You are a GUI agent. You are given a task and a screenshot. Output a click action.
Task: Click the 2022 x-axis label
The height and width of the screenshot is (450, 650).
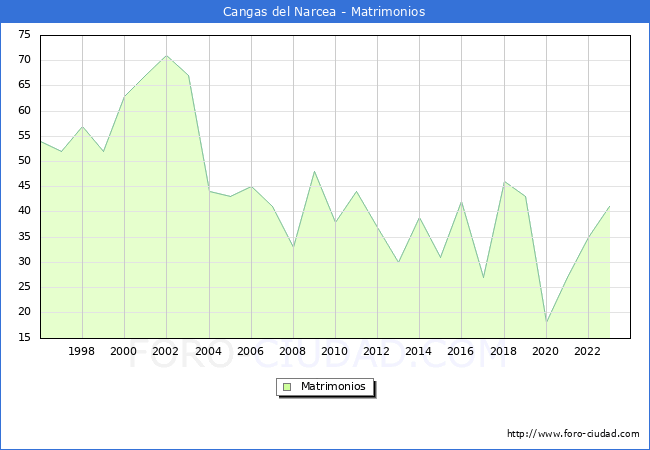tap(588, 351)
